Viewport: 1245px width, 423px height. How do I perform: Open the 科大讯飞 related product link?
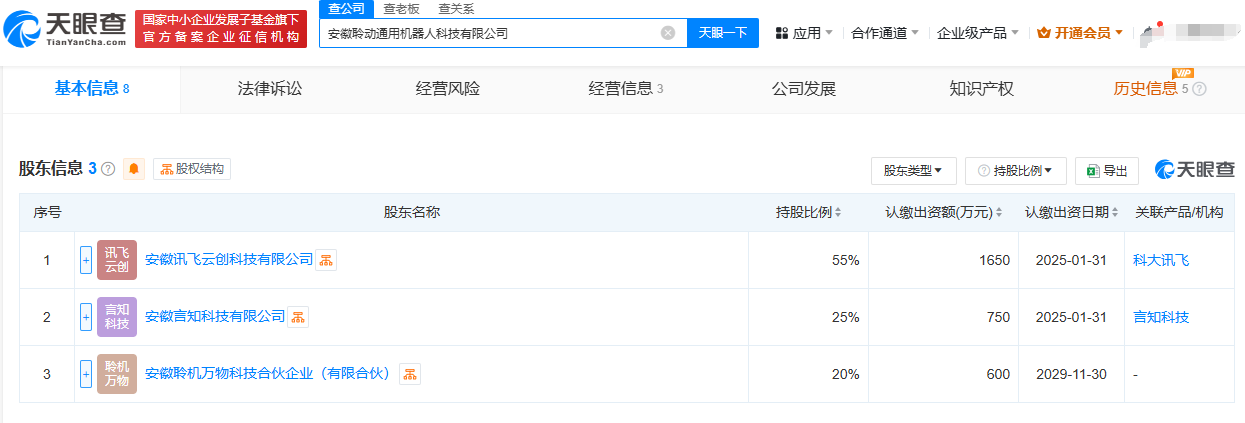click(x=1161, y=260)
